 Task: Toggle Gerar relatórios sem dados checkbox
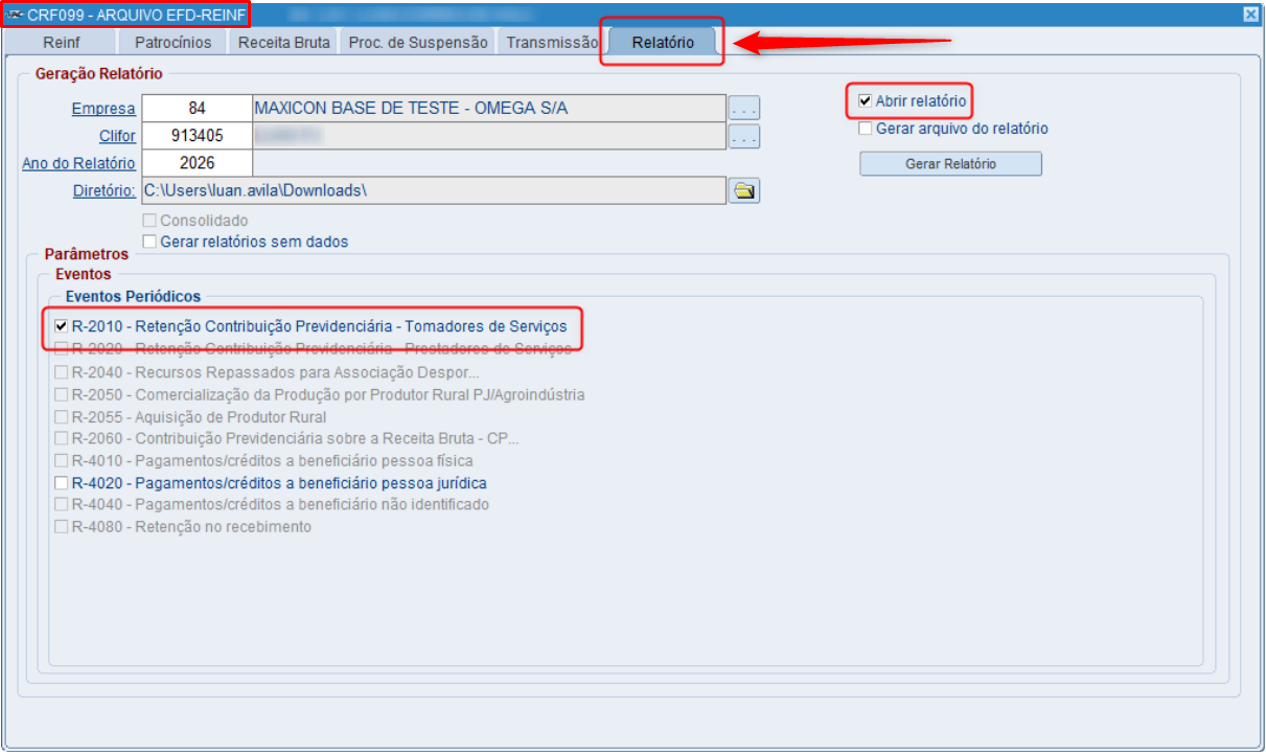coord(150,241)
